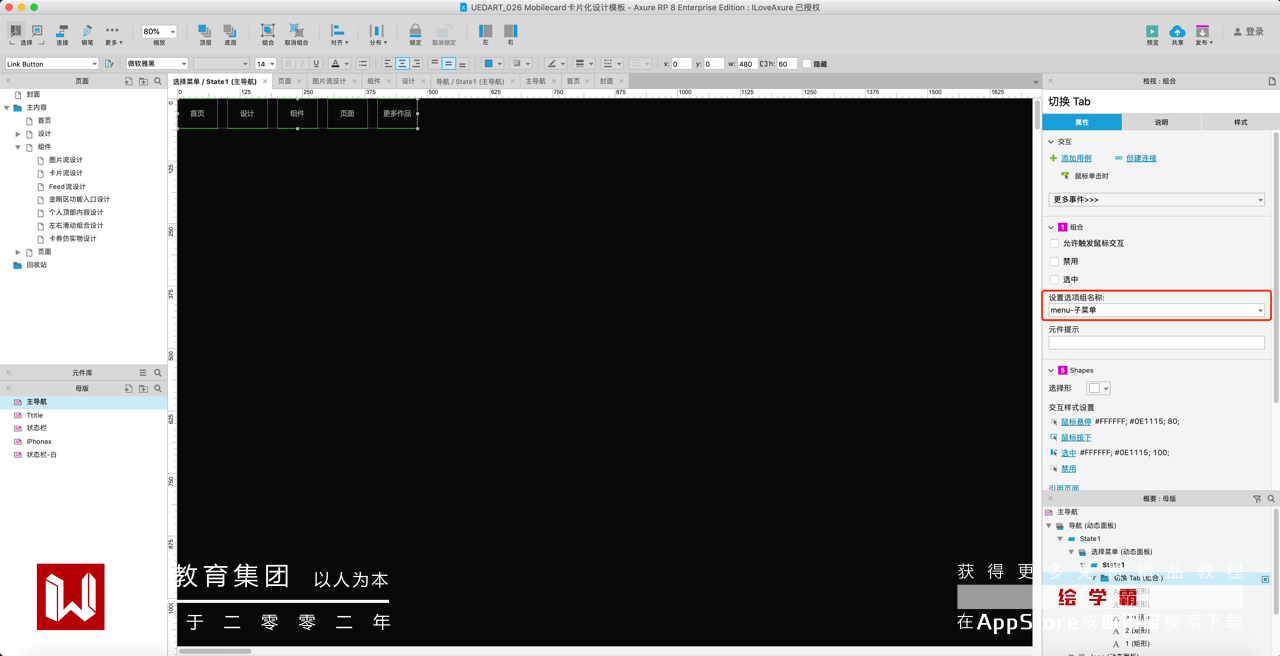
Task: Open the 样式 inspector tab
Action: (1240, 122)
